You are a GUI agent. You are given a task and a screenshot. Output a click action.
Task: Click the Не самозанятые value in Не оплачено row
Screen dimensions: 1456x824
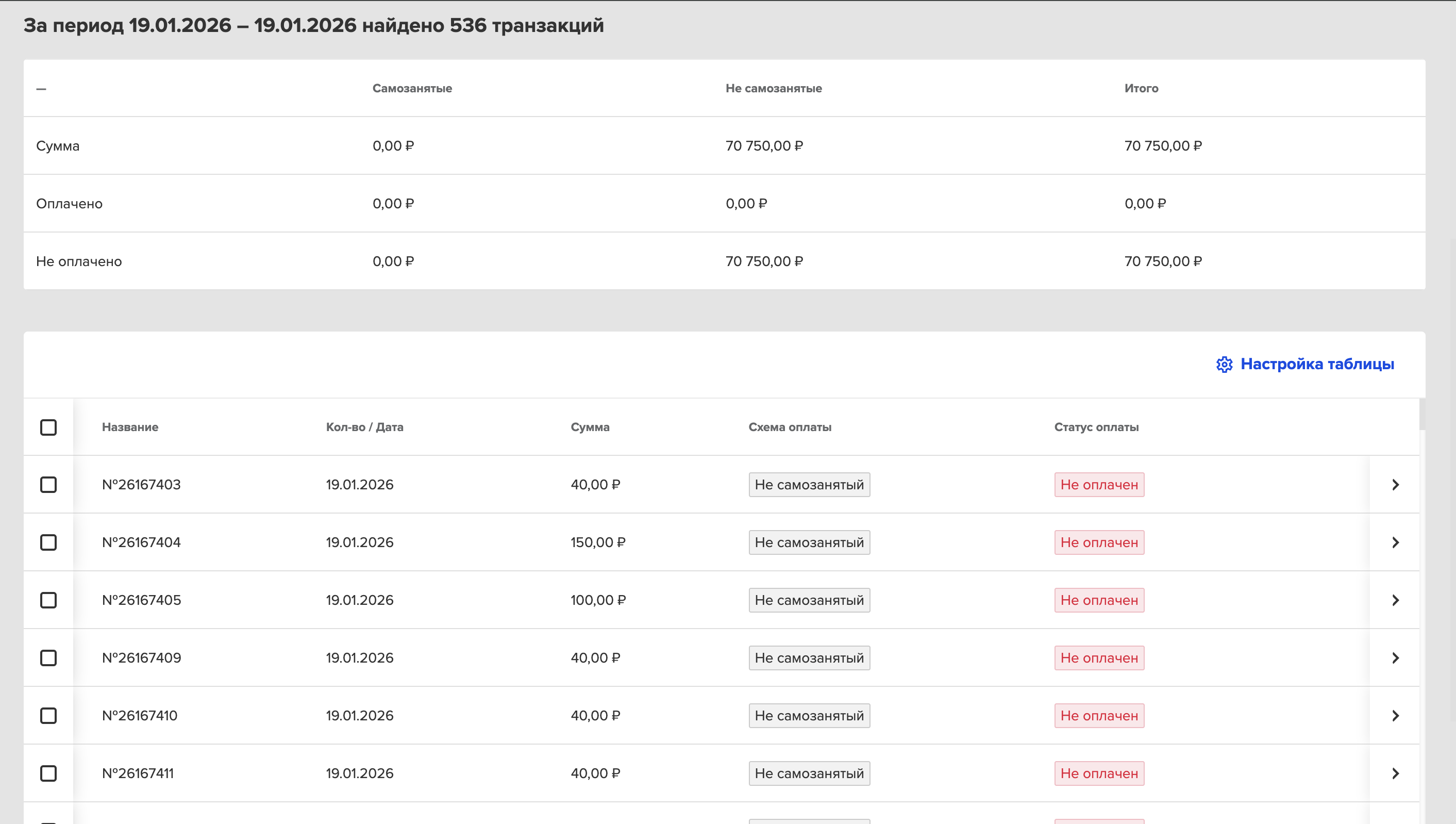(764, 261)
